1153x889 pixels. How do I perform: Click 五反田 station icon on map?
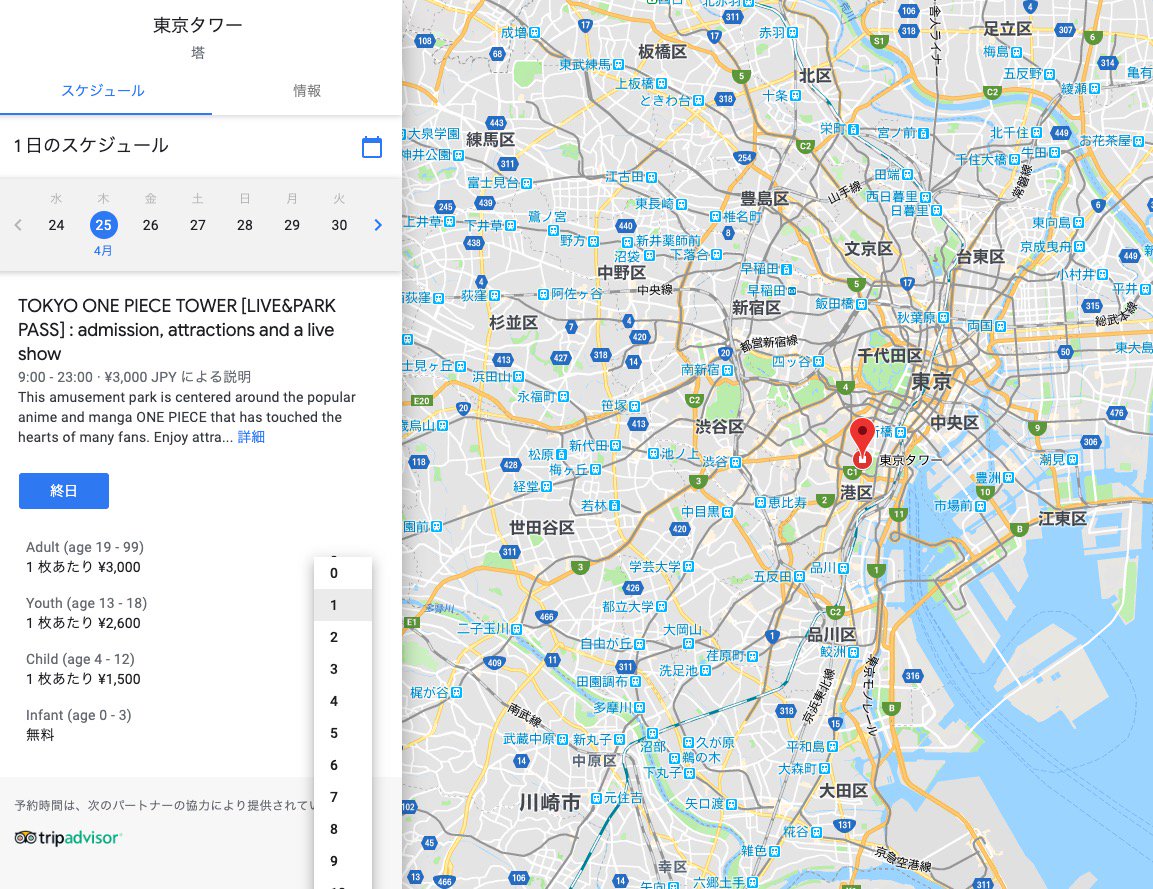click(x=799, y=576)
